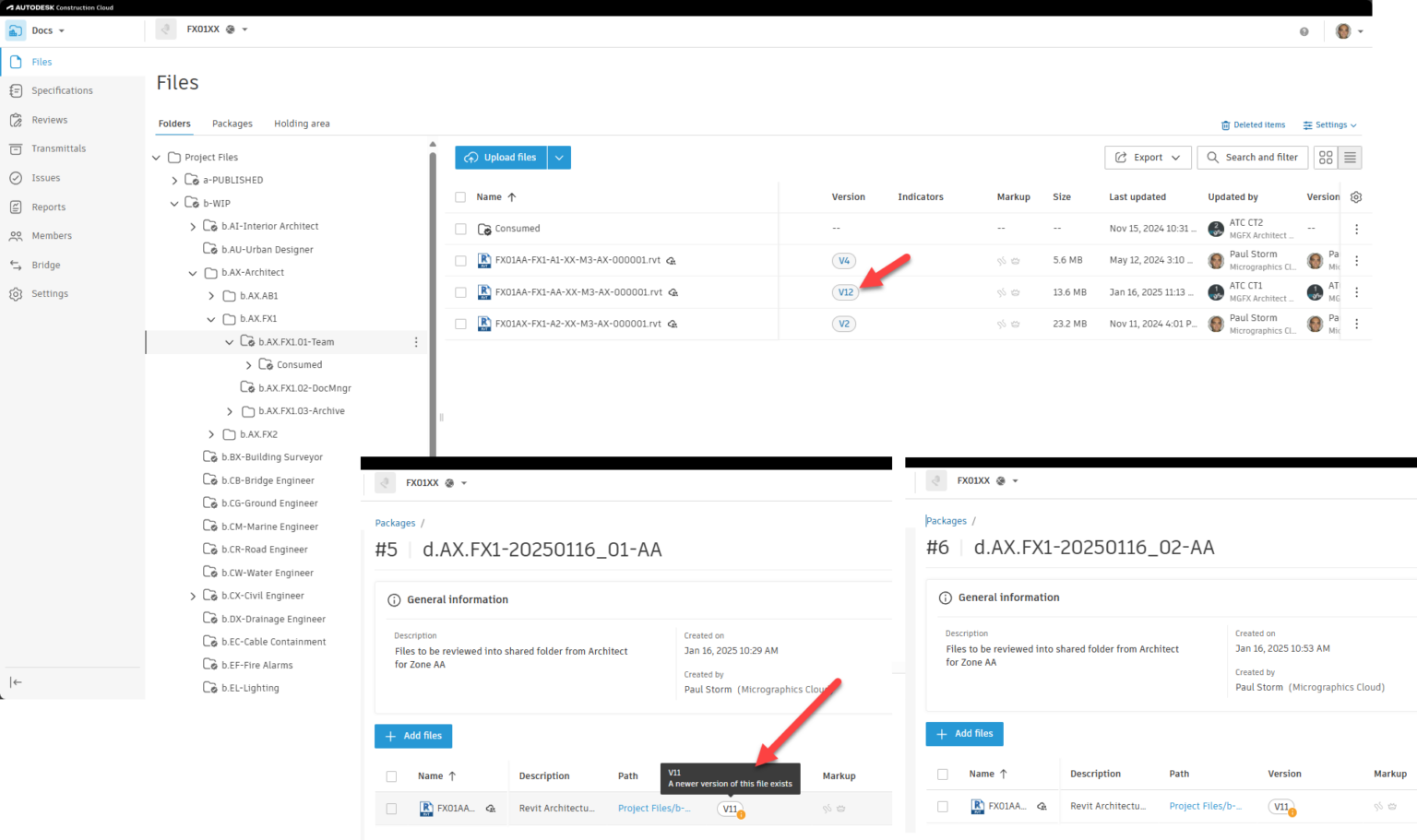Viewport: 1417px width, 840px height.
Task: Collapse the b-WIP folder tree node
Action: tap(174, 204)
